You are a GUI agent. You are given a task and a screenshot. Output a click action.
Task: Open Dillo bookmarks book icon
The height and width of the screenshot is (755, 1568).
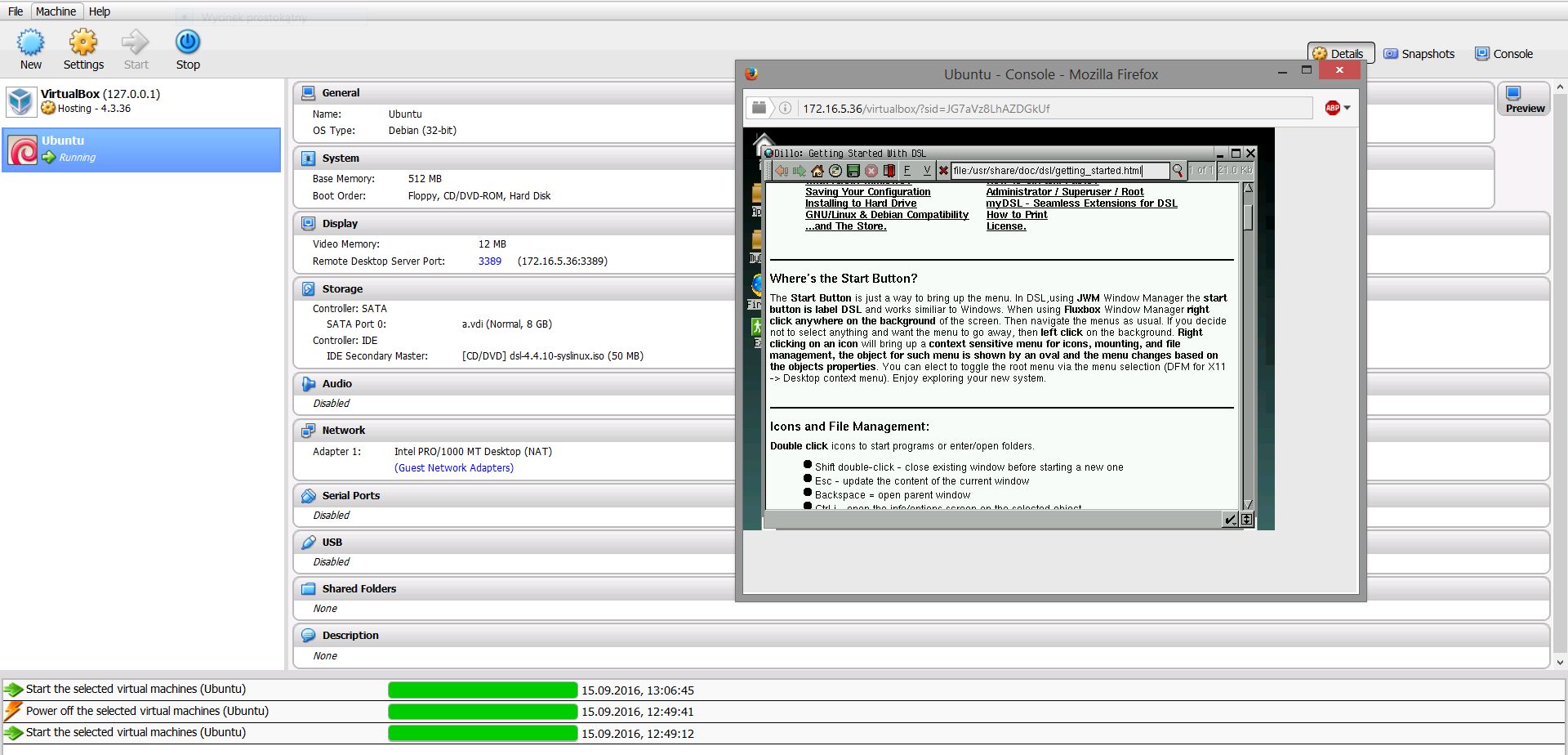[889, 171]
